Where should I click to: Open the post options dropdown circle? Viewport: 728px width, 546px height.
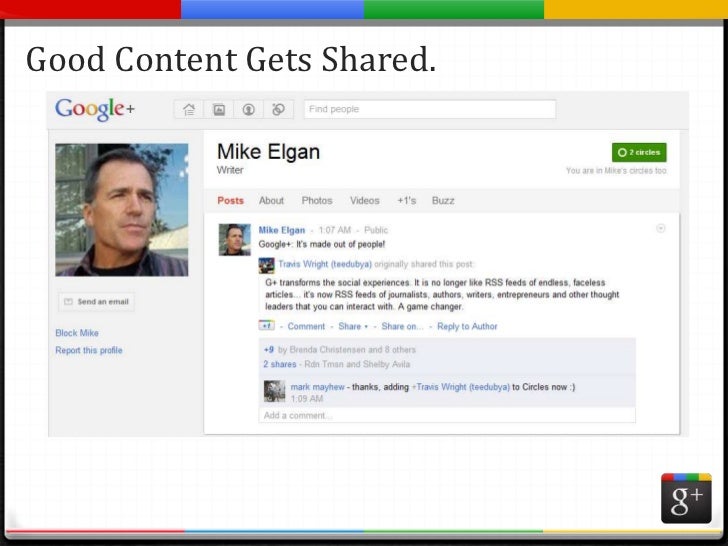660,228
